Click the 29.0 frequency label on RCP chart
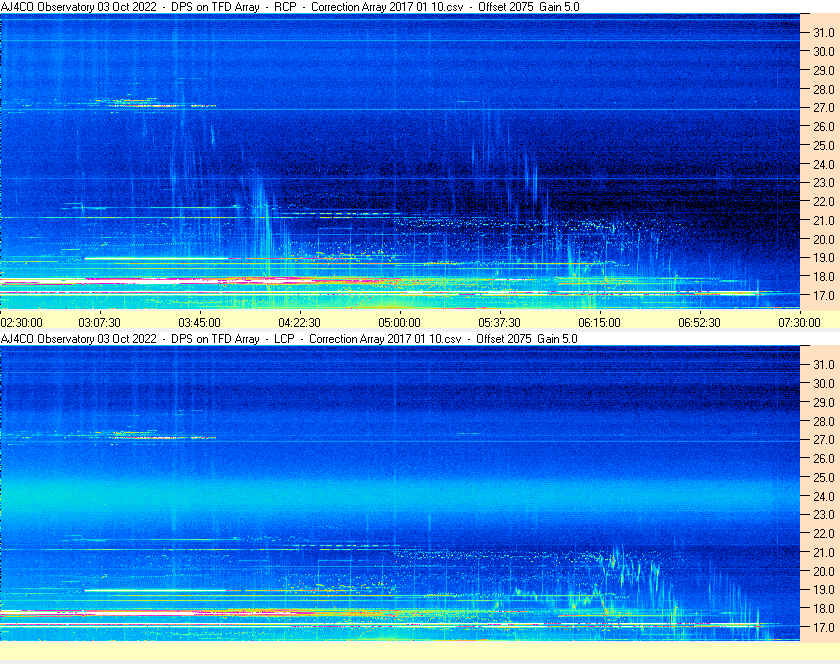This screenshot has height=664, width=840. point(824,70)
